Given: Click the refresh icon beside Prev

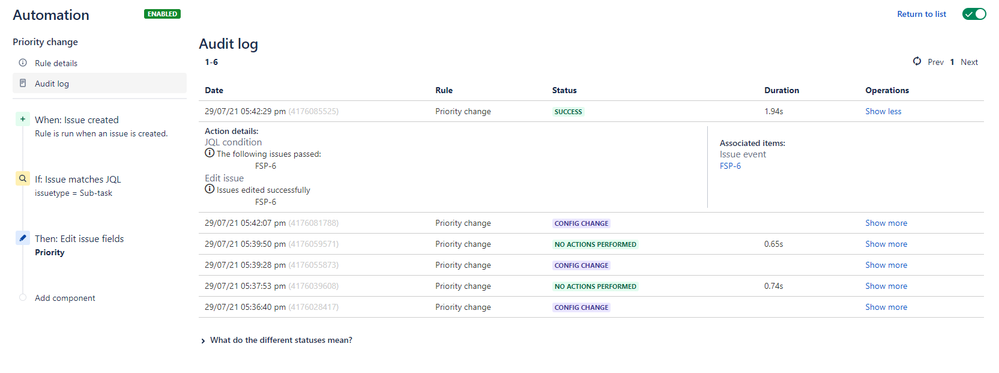Looking at the screenshot, I should pyautogui.click(x=917, y=61).
